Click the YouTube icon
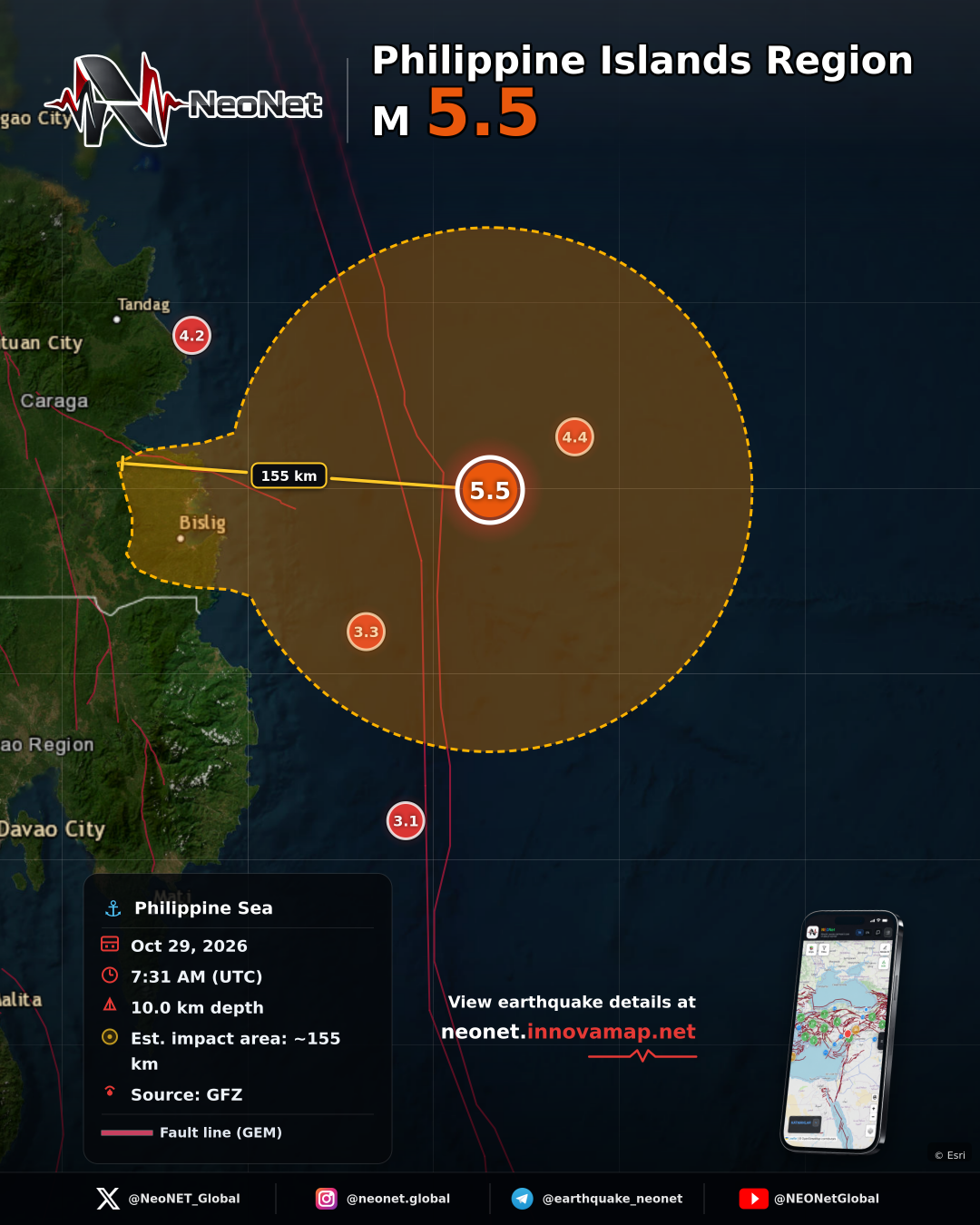Viewport: 980px width, 1225px height. coord(754,1199)
